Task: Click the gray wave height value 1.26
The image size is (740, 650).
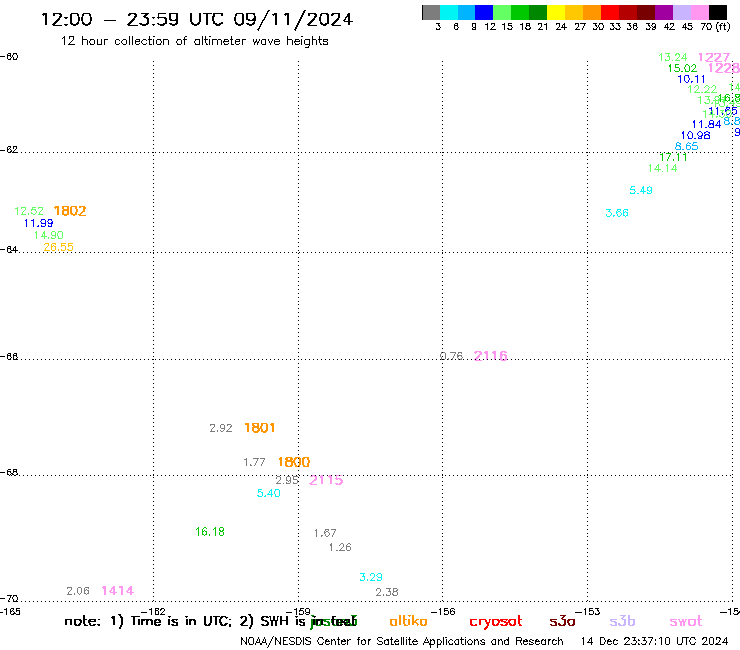Action: 340,547
